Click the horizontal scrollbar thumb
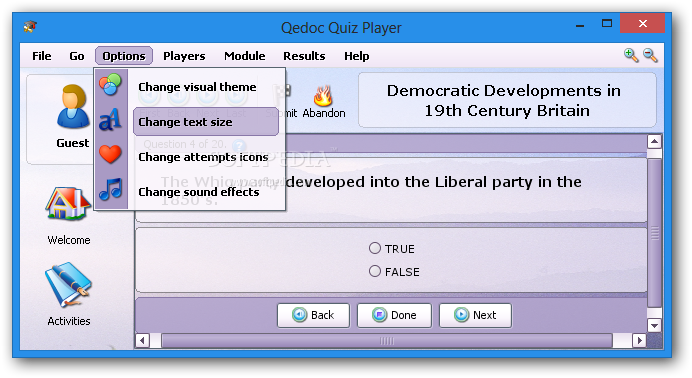The image size is (692, 378). tap(387, 341)
